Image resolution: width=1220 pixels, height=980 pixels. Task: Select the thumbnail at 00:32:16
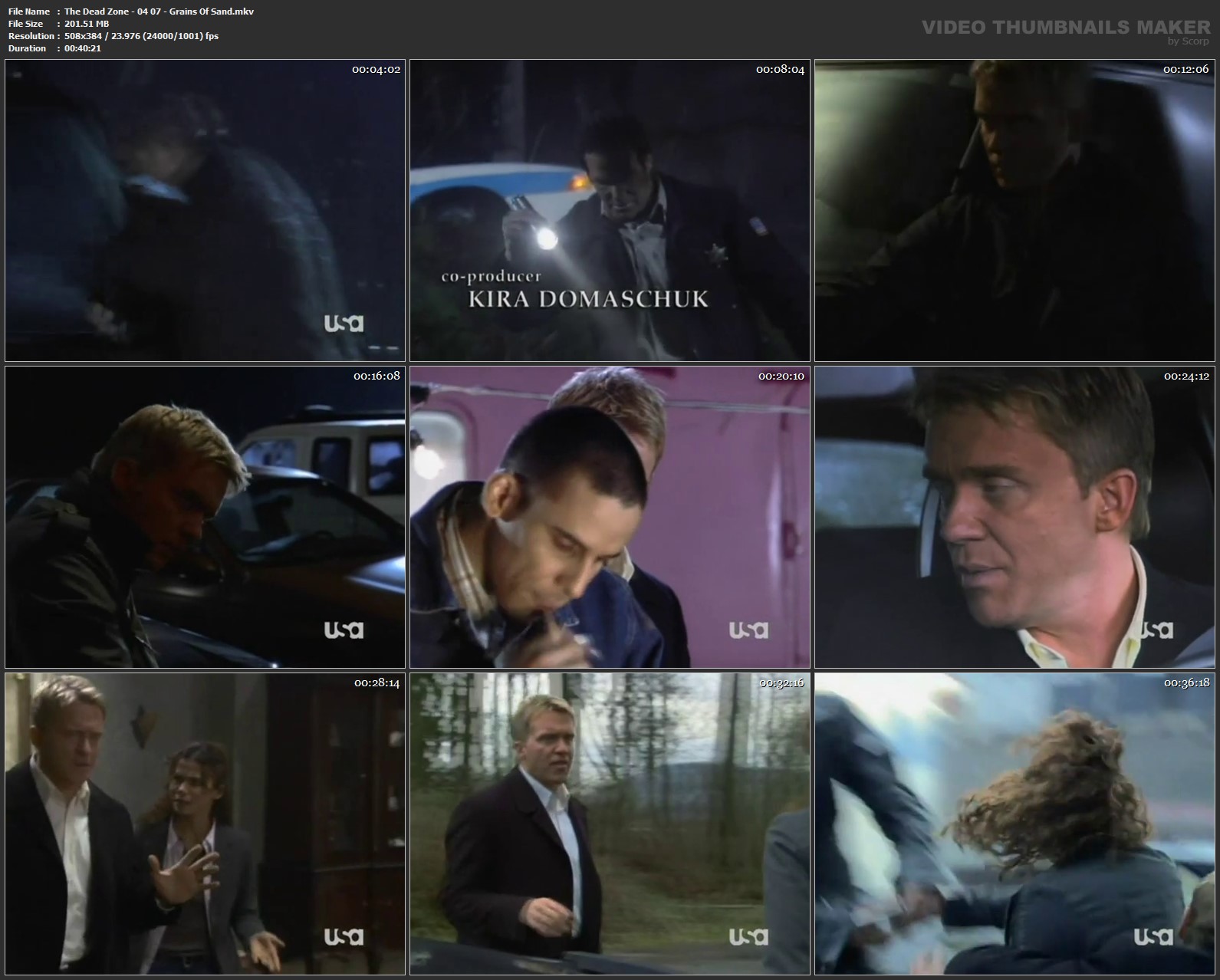pyautogui.click(x=610, y=824)
